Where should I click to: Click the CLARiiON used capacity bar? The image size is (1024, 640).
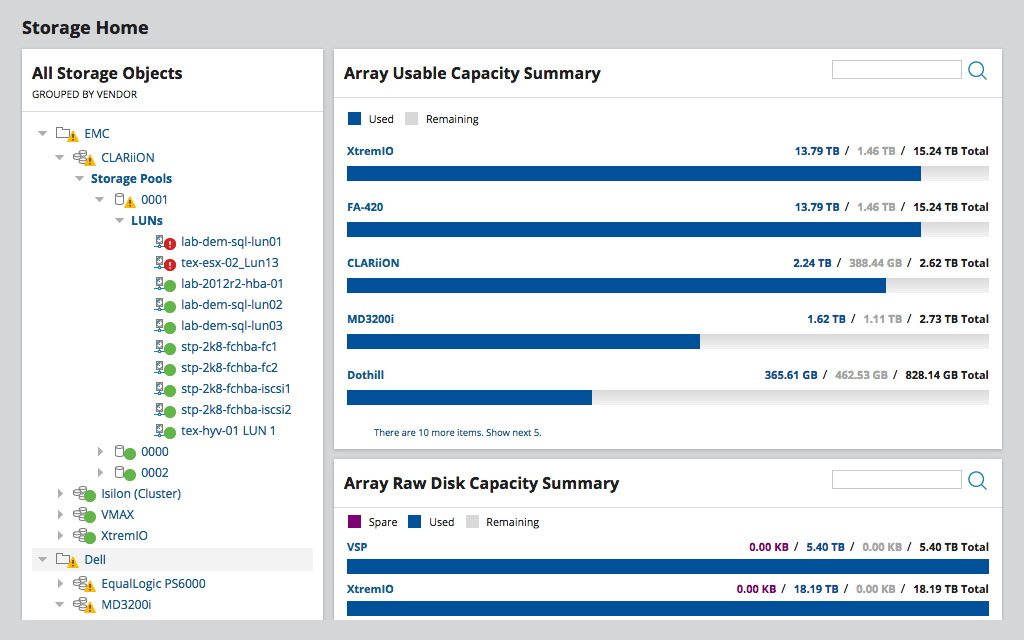(615, 285)
